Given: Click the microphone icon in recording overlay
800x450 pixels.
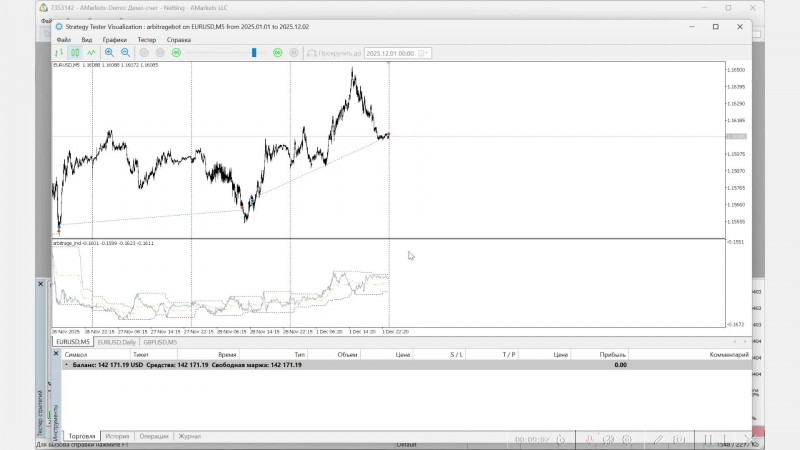Looking at the screenshot, I should pos(589,439).
